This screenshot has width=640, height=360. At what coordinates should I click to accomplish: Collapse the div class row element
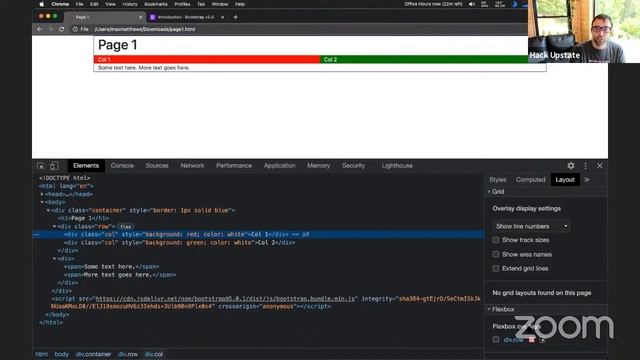coord(54,227)
